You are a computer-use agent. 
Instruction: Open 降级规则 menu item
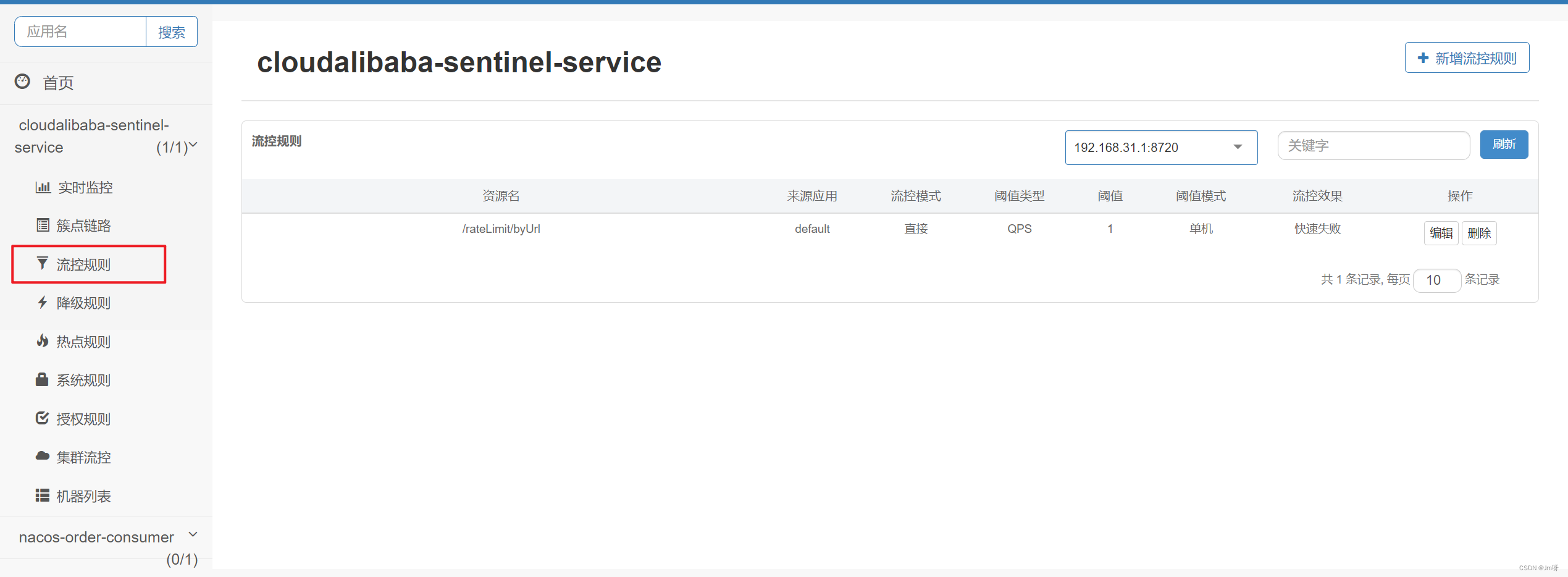[83, 303]
